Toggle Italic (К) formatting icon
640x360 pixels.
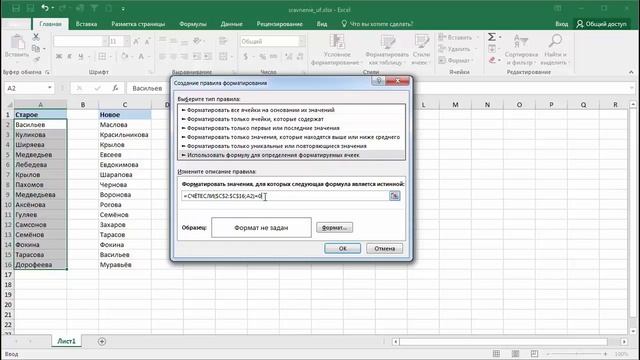click(x=70, y=56)
